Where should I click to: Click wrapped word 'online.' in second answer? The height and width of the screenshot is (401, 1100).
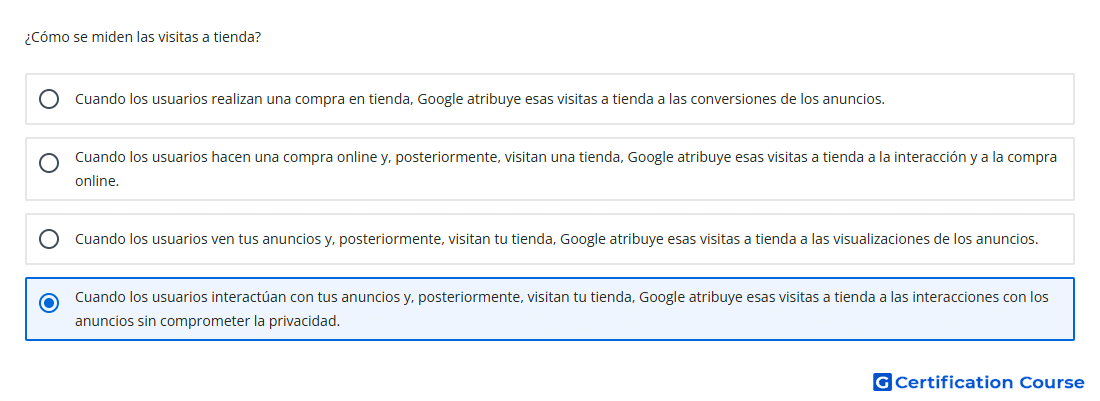coord(98,181)
